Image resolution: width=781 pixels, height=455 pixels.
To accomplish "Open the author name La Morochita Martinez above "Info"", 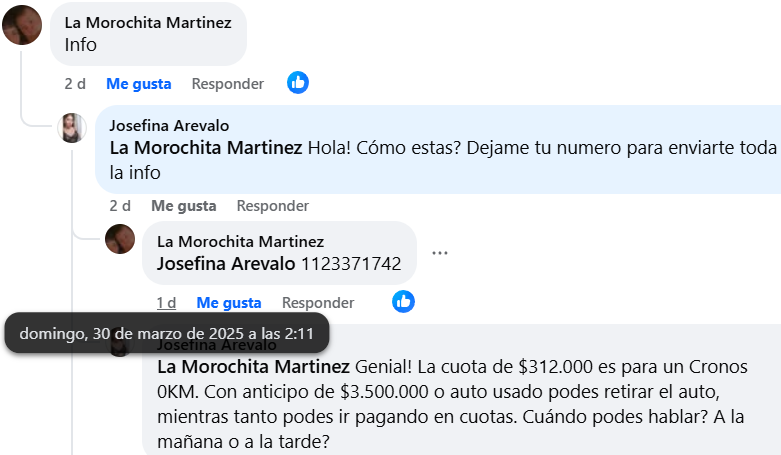I will (x=148, y=22).
